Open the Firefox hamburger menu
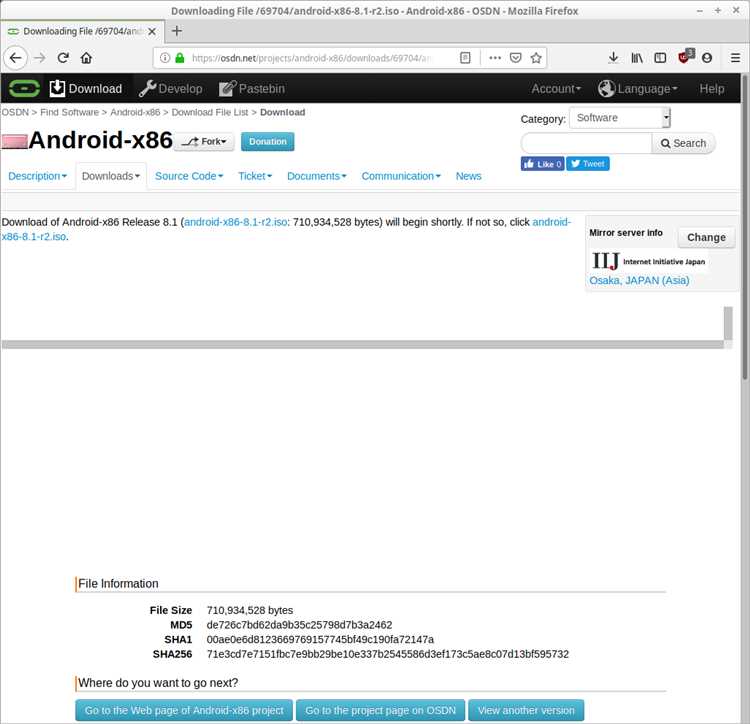The width and height of the screenshot is (750, 724). 735,58
